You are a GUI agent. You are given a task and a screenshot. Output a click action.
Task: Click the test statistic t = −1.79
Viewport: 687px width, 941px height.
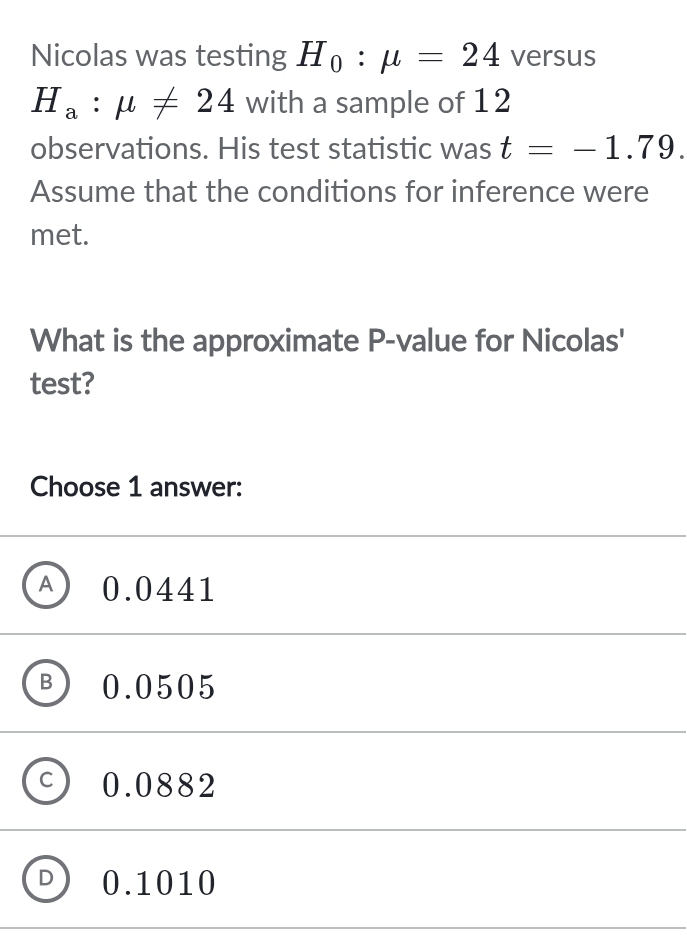tap(590, 149)
